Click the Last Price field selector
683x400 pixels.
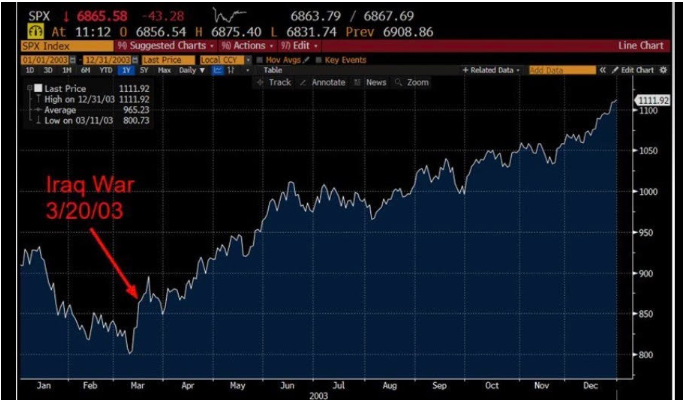pos(169,60)
